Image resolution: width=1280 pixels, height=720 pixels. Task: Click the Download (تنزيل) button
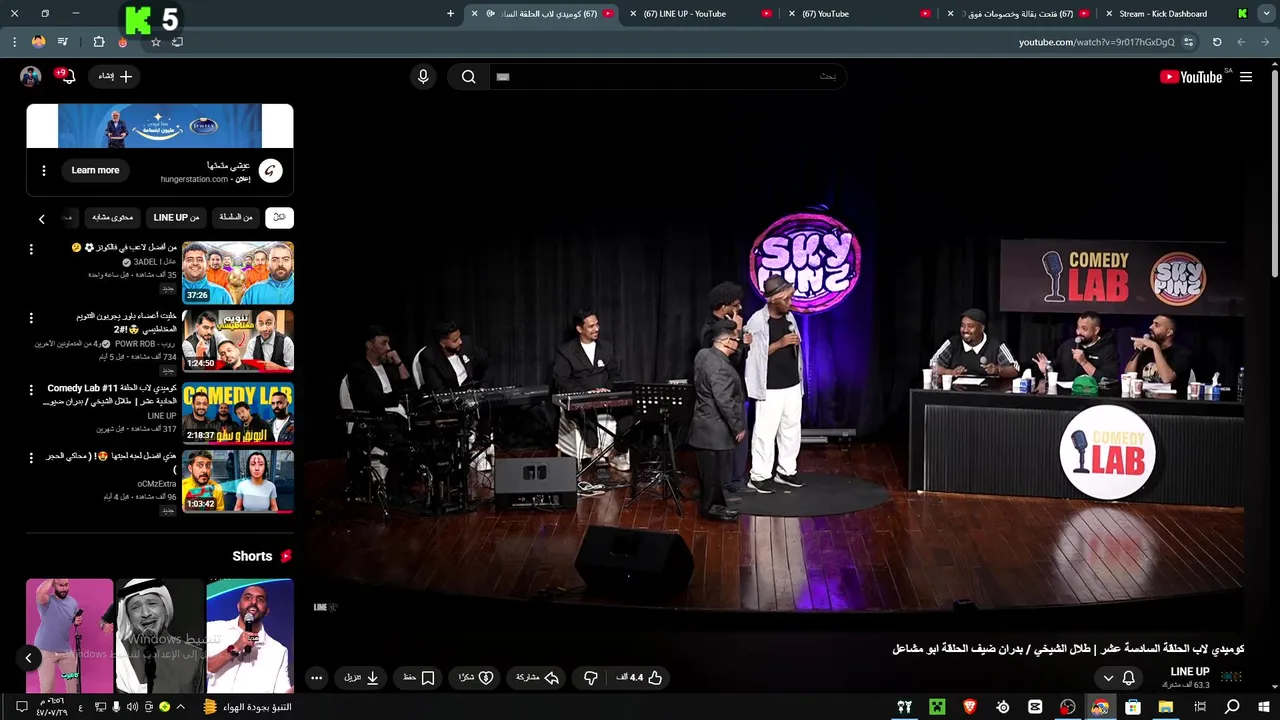tap(362, 678)
